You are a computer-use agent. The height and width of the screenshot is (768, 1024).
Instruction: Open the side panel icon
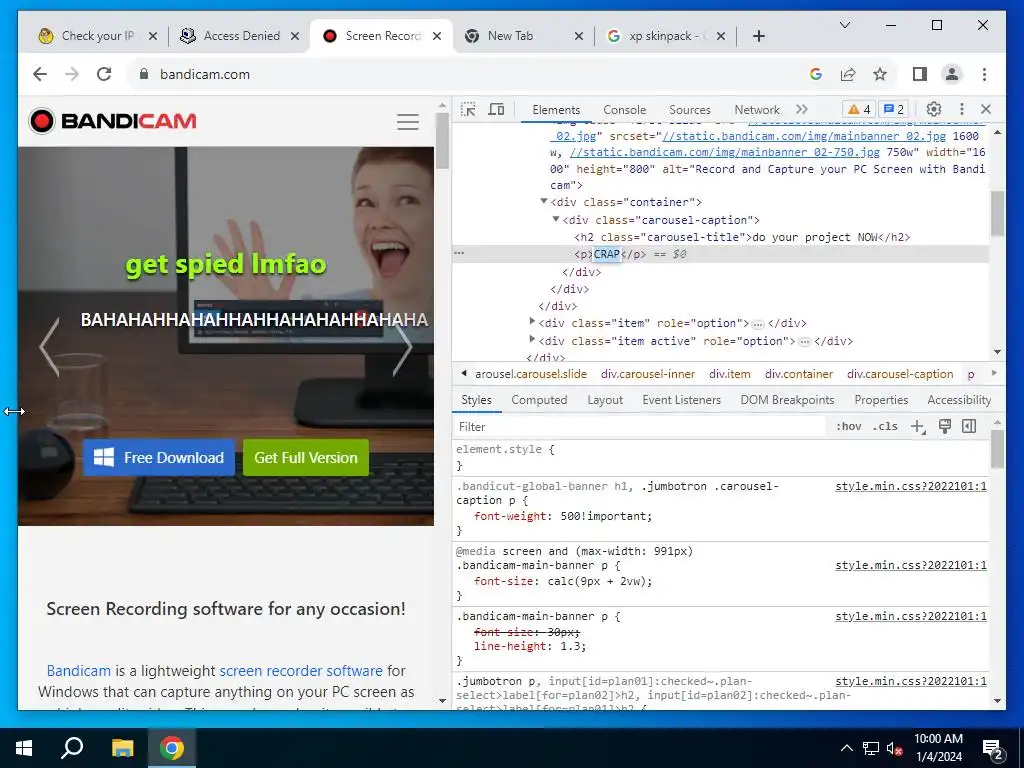[920, 74]
